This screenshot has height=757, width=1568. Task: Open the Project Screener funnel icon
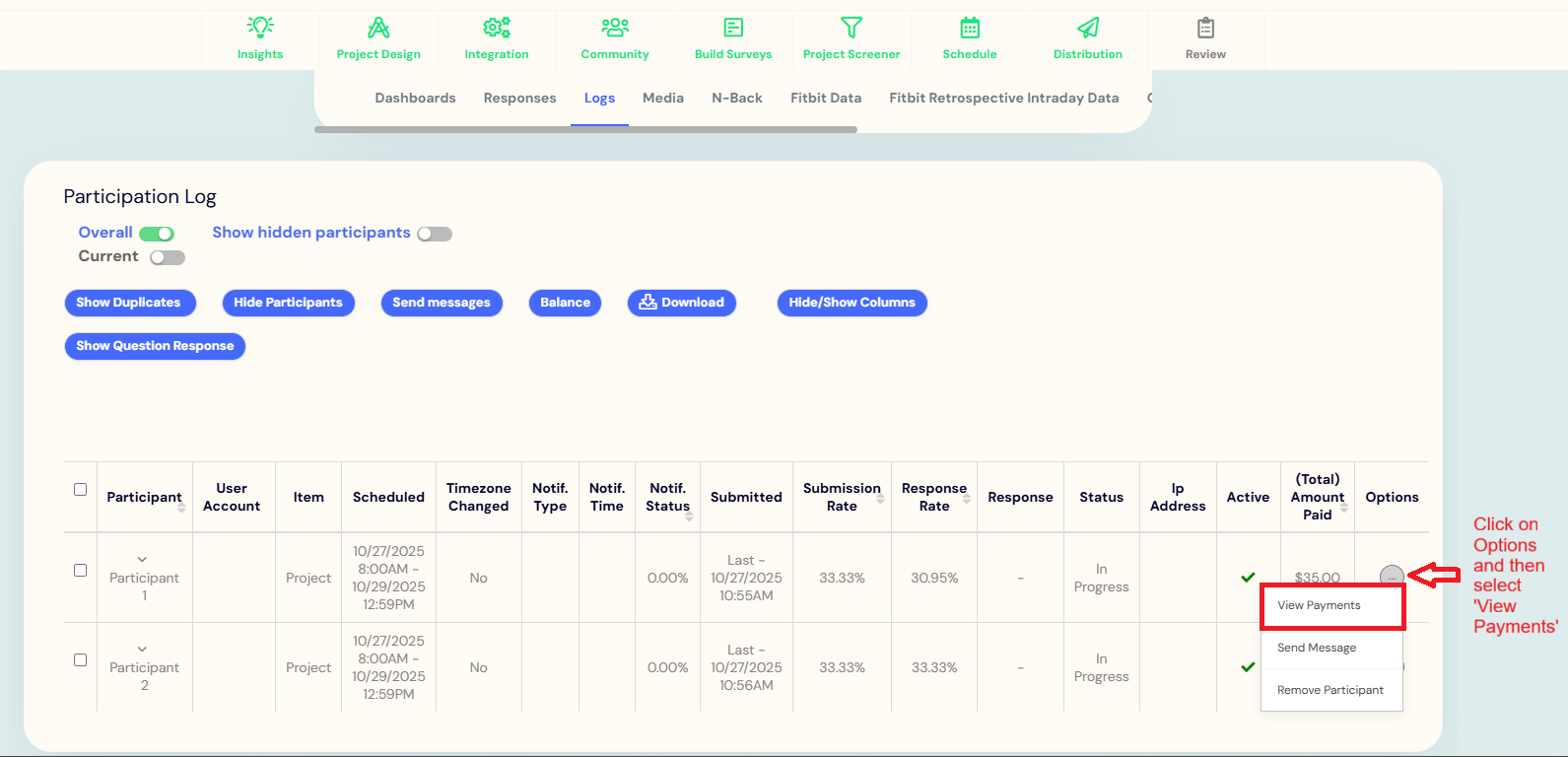[x=852, y=28]
